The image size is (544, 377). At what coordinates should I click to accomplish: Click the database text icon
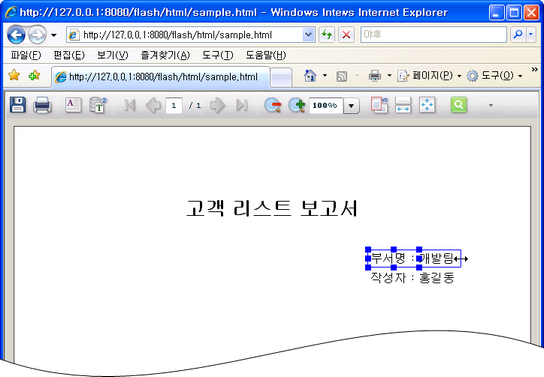(98, 105)
